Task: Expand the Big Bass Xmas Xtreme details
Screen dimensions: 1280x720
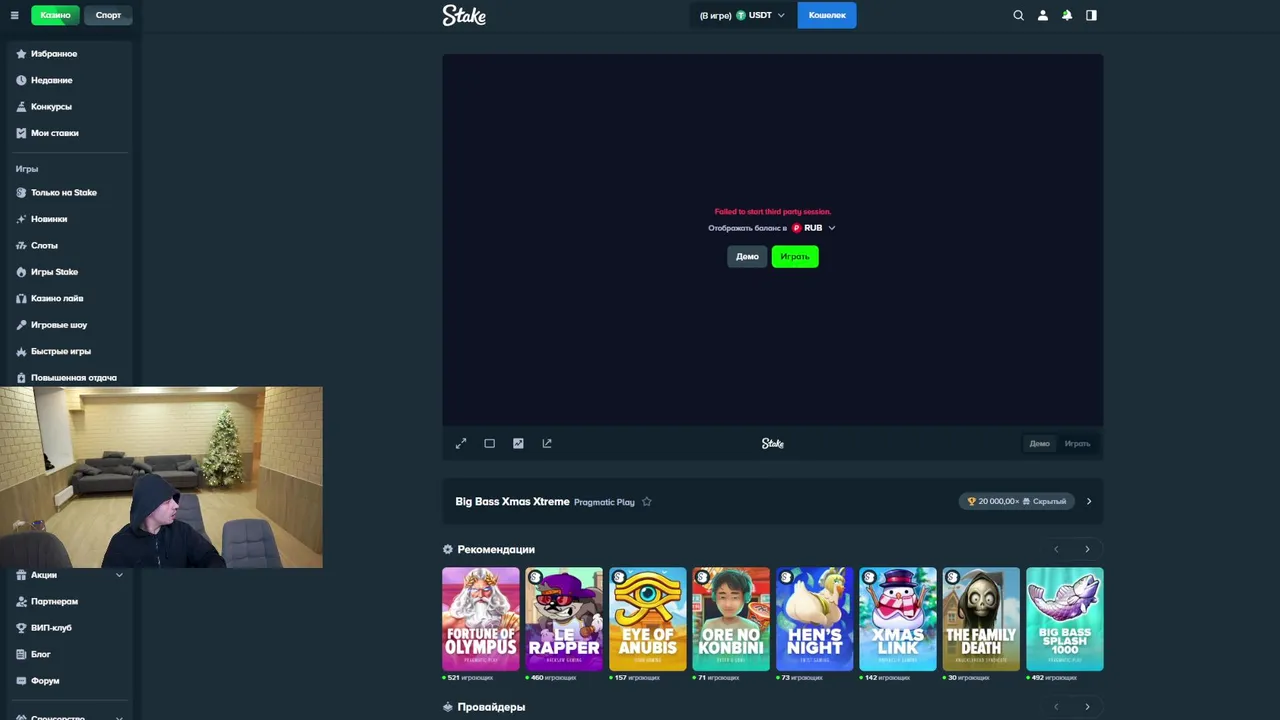Action: 1089,502
